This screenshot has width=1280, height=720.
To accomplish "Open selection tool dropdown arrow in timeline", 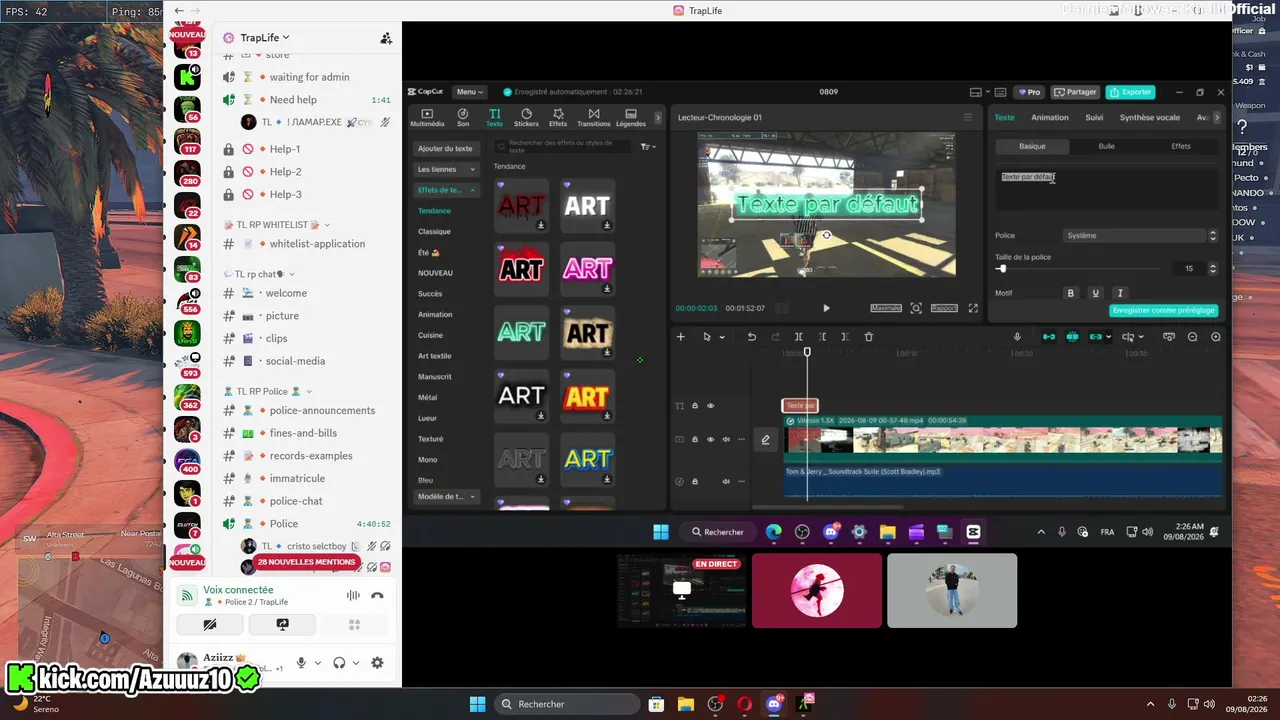I will (x=722, y=337).
